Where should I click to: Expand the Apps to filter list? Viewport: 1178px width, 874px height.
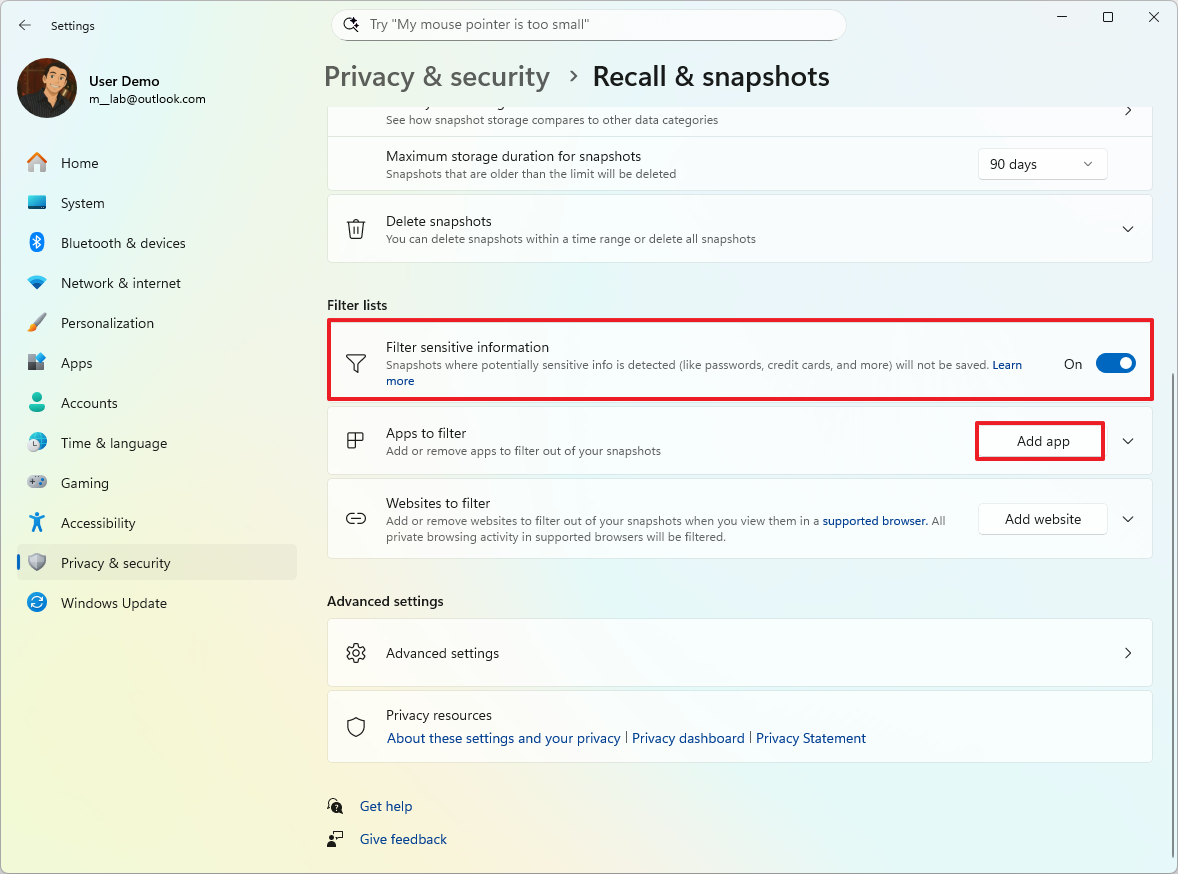[x=1128, y=441]
